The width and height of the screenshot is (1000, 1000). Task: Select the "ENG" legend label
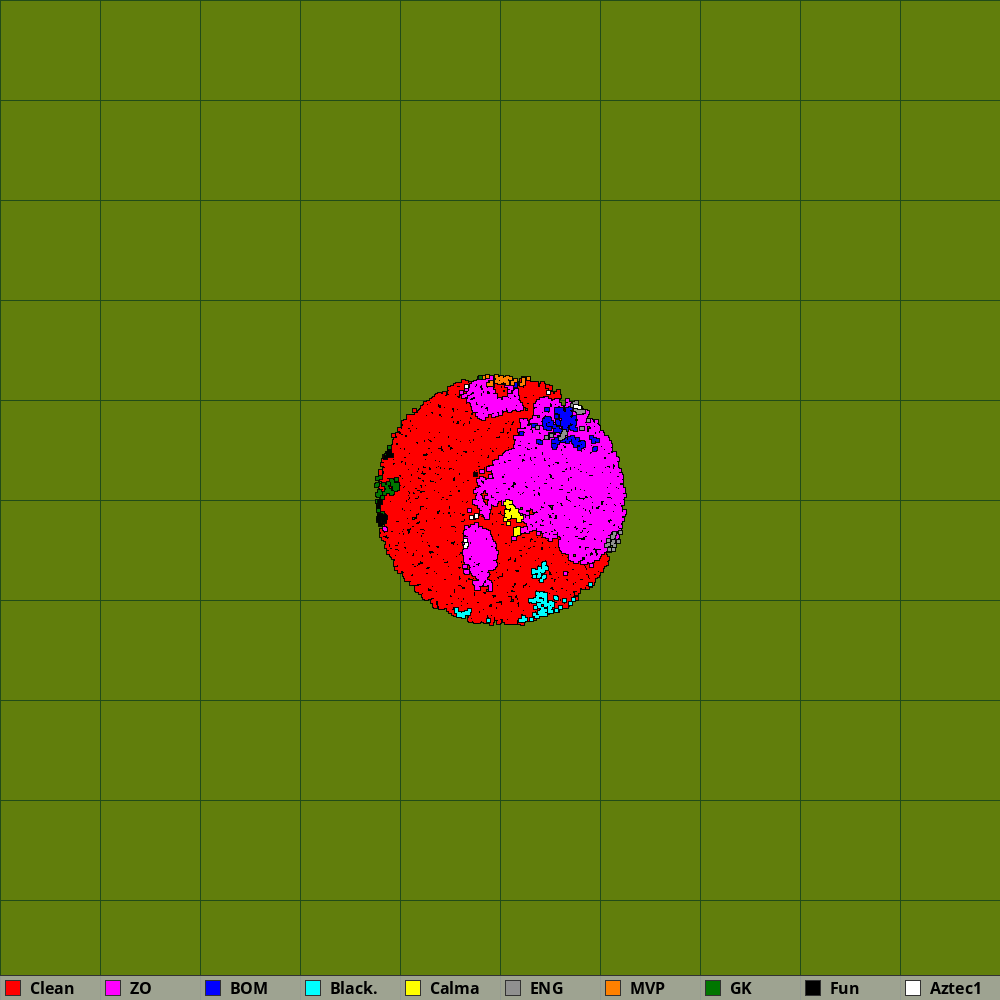[547, 988]
